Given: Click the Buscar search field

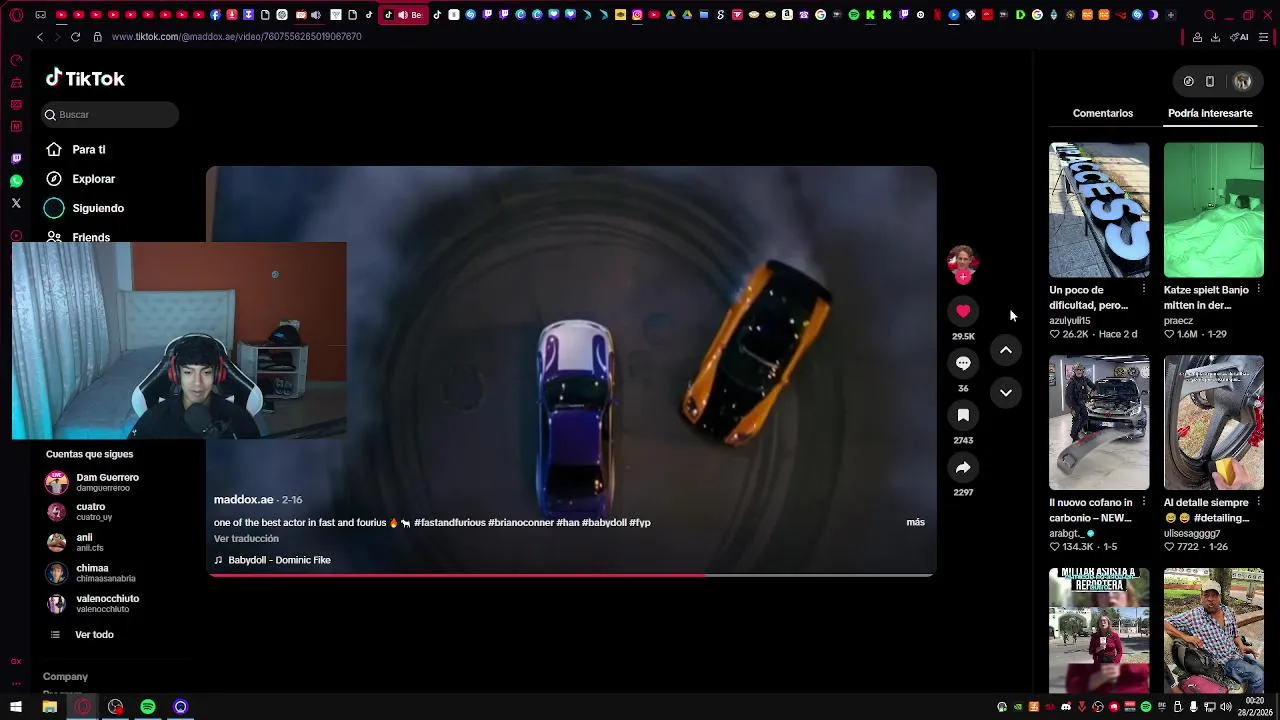Looking at the screenshot, I should pos(110,115).
